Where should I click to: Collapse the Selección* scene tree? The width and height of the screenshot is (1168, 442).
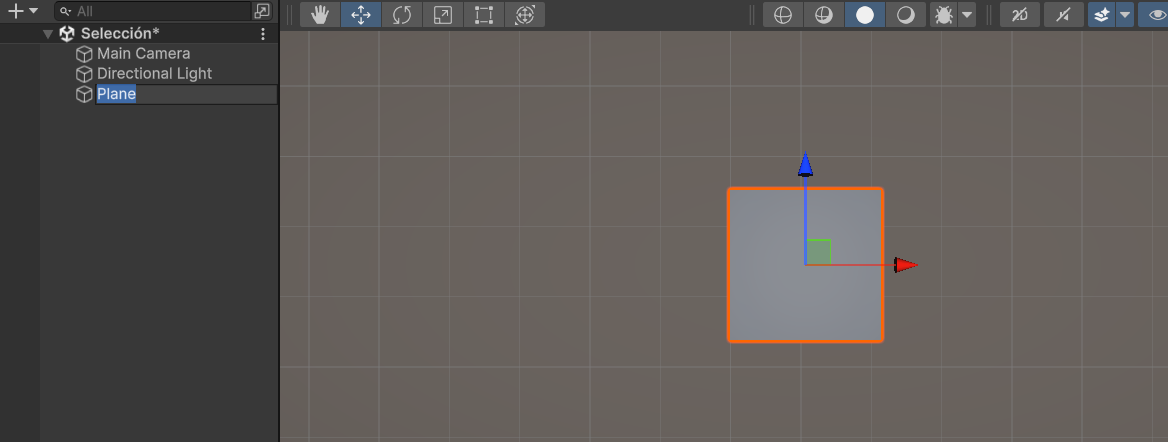coord(48,34)
